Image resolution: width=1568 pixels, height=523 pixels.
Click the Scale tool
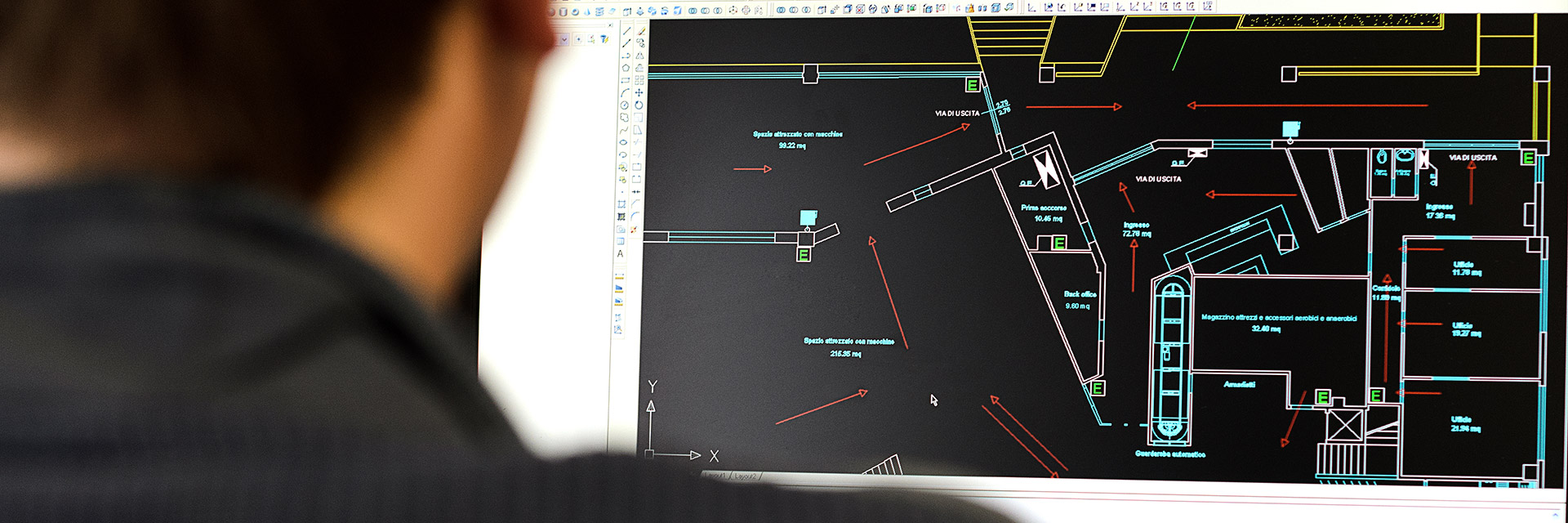[639, 117]
